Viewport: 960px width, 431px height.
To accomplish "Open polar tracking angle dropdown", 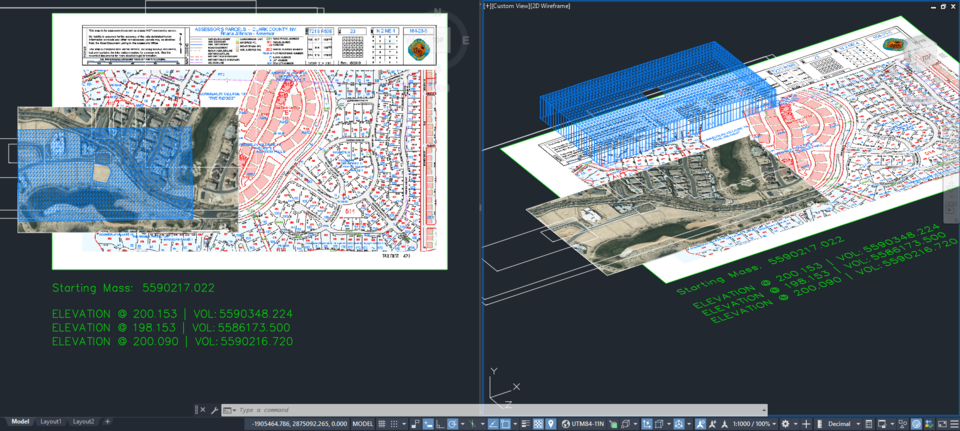I will tap(462, 424).
